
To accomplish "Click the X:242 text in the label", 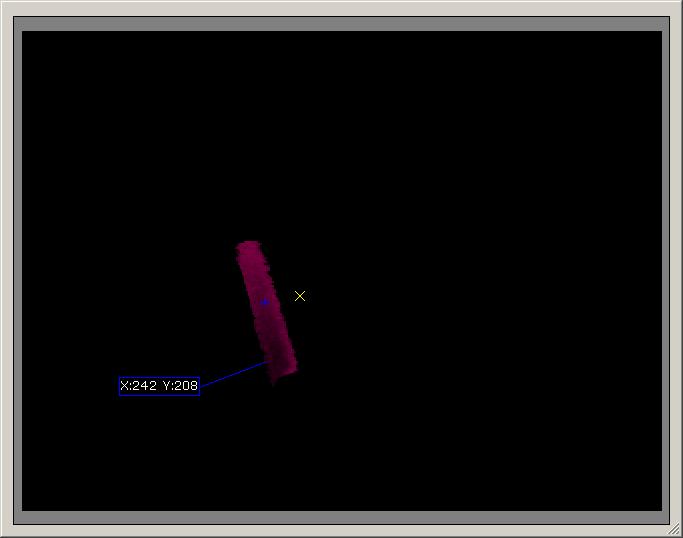I will pyautogui.click(x=139, y=386).
